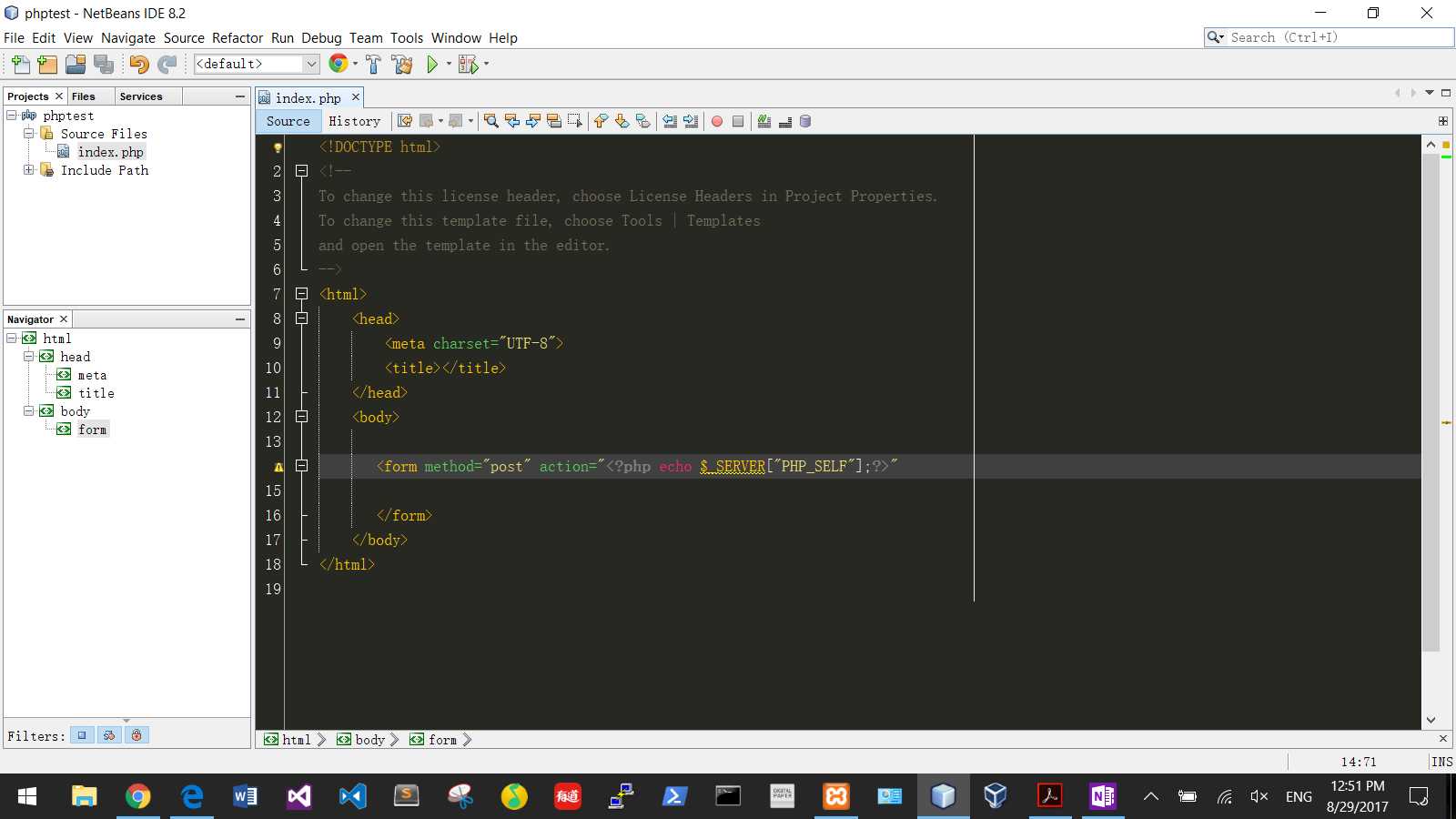Image resolution: width=1456 pixels, height=819 pixels.
Task: Open the File menu
Action: point(14,38)
